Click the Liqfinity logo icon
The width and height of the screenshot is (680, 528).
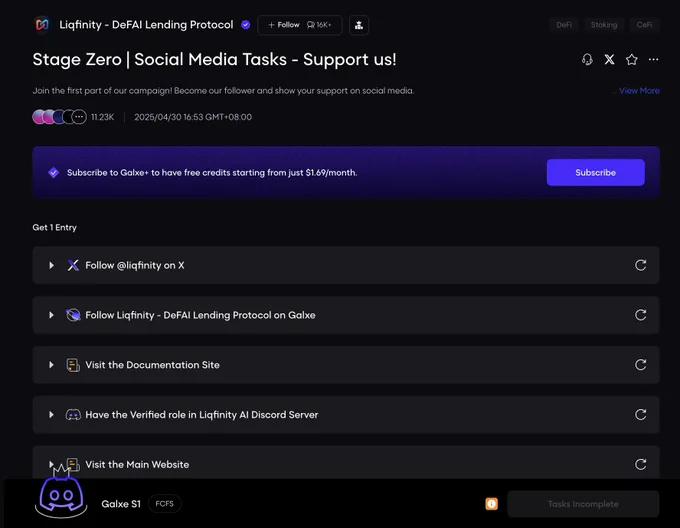[42, 25]
